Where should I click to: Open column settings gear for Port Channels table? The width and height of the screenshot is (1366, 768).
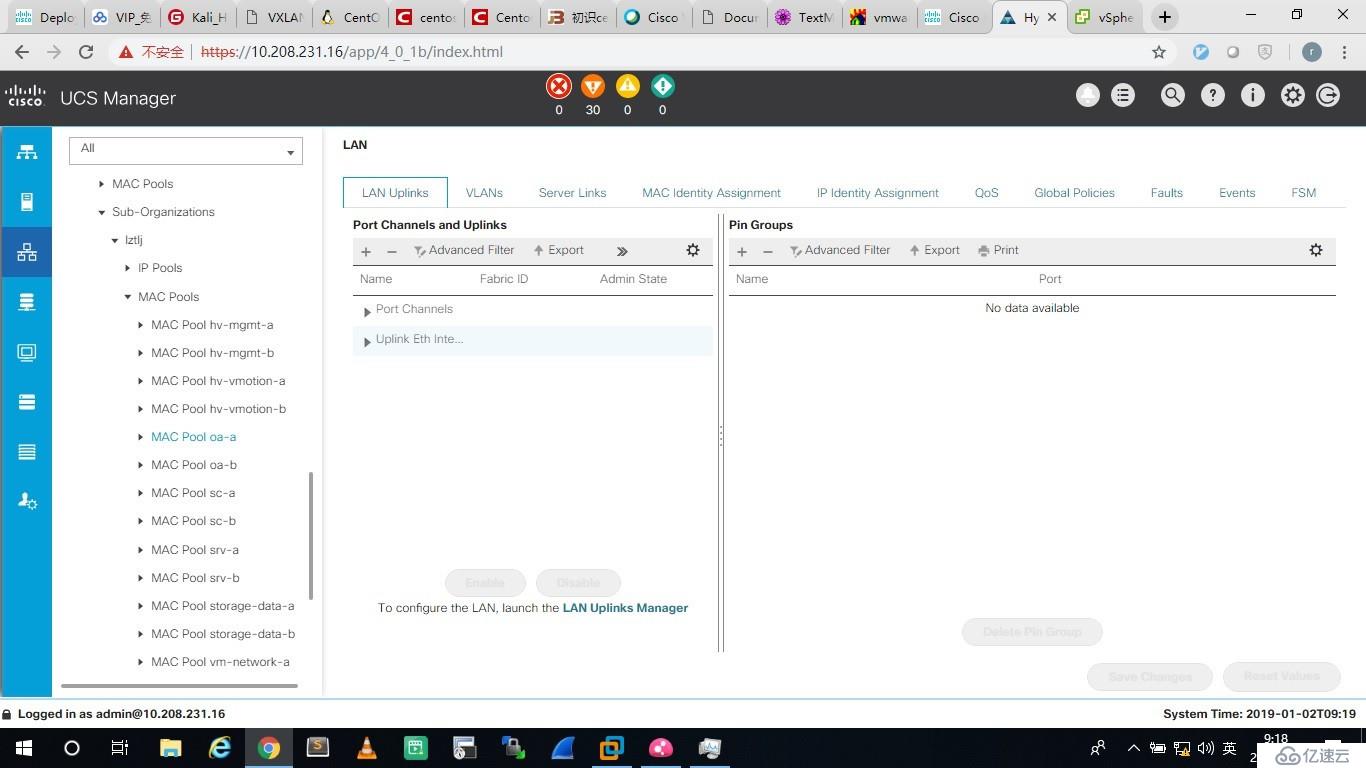tap(693, 250)
